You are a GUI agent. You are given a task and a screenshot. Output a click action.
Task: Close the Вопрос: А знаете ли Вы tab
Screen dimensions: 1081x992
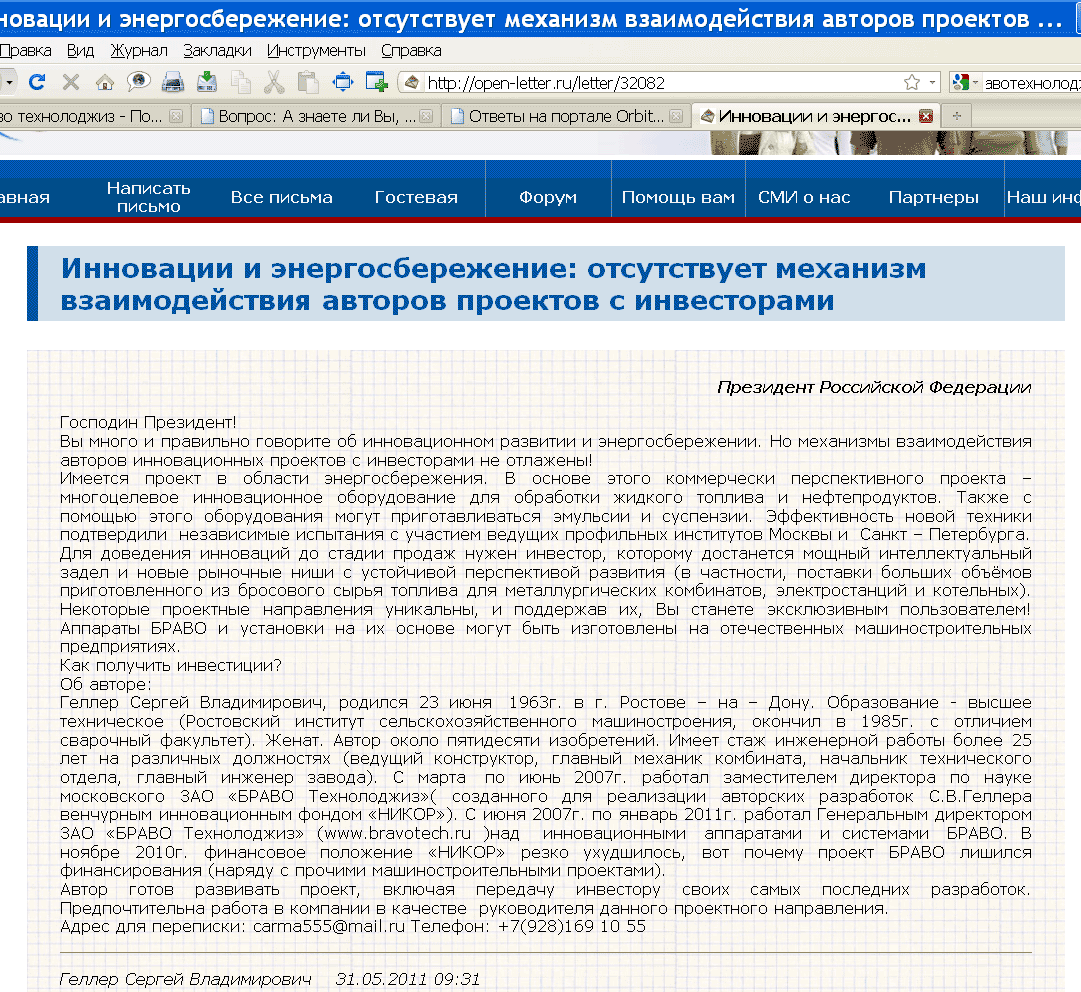pos(427,117)
